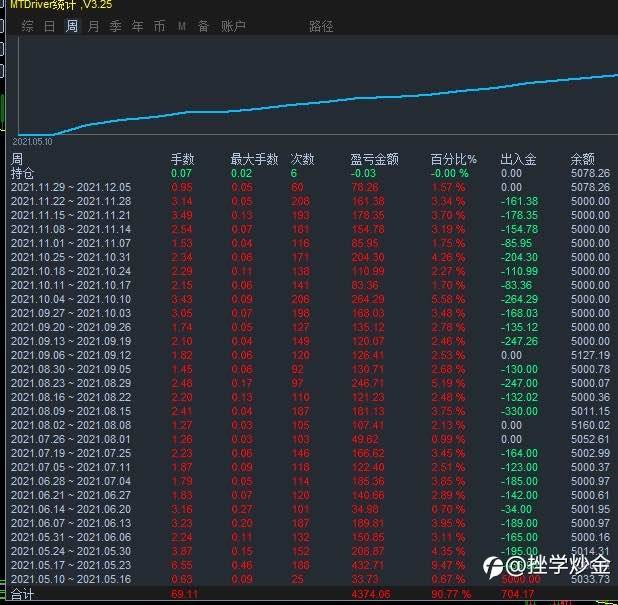The height and width of the screenshot is (605, 618).
Task: Select row 2021.09.13 ~ 2021.09.19
Action: tap(310, 341)
